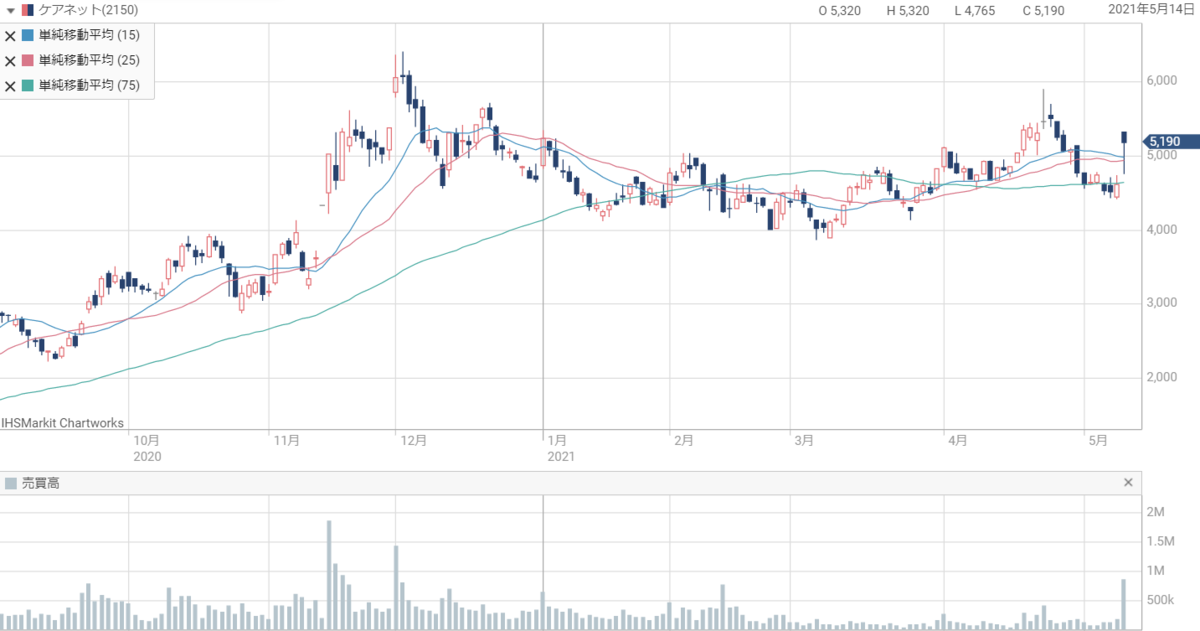Remove the 単純移動平均 (75) indicator

10,85
